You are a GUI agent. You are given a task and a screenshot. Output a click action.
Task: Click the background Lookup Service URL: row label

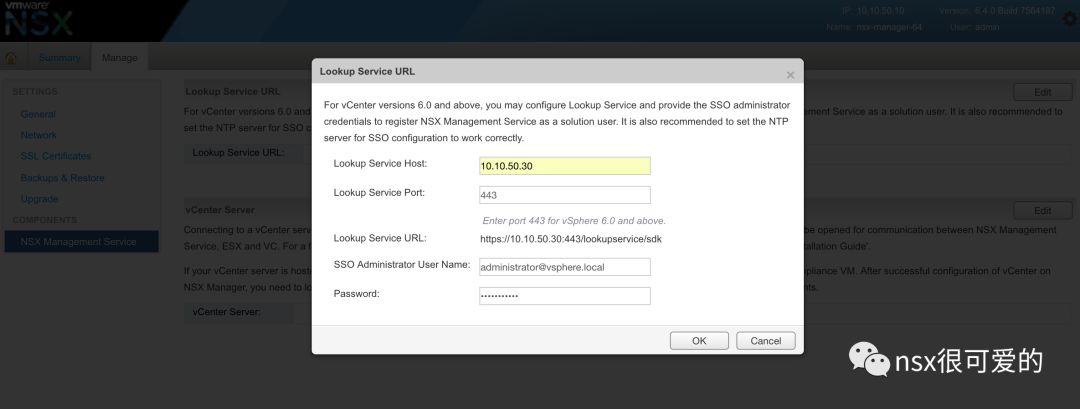238,152
